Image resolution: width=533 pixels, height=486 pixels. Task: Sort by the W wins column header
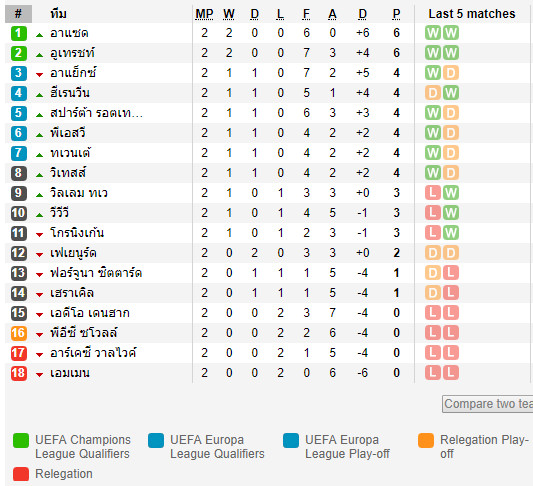pos(229,14)
